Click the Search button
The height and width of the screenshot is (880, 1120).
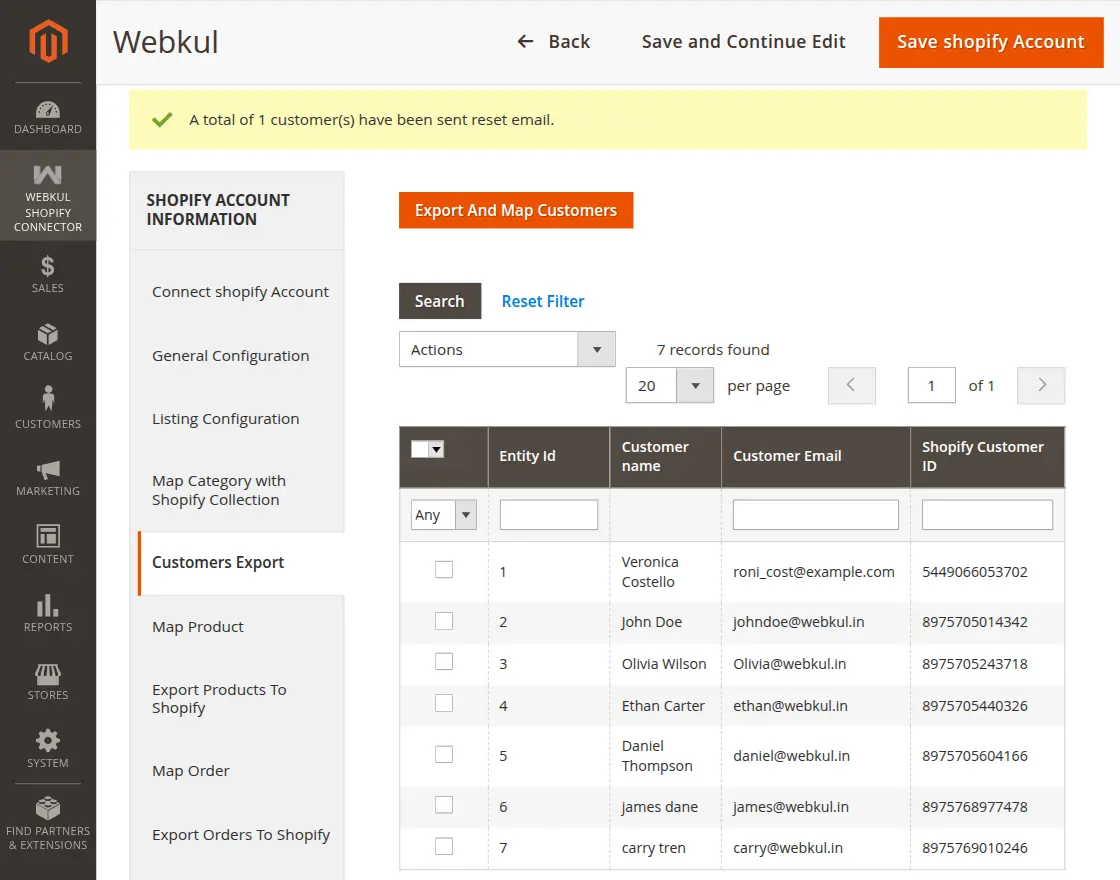click(439, 301)
